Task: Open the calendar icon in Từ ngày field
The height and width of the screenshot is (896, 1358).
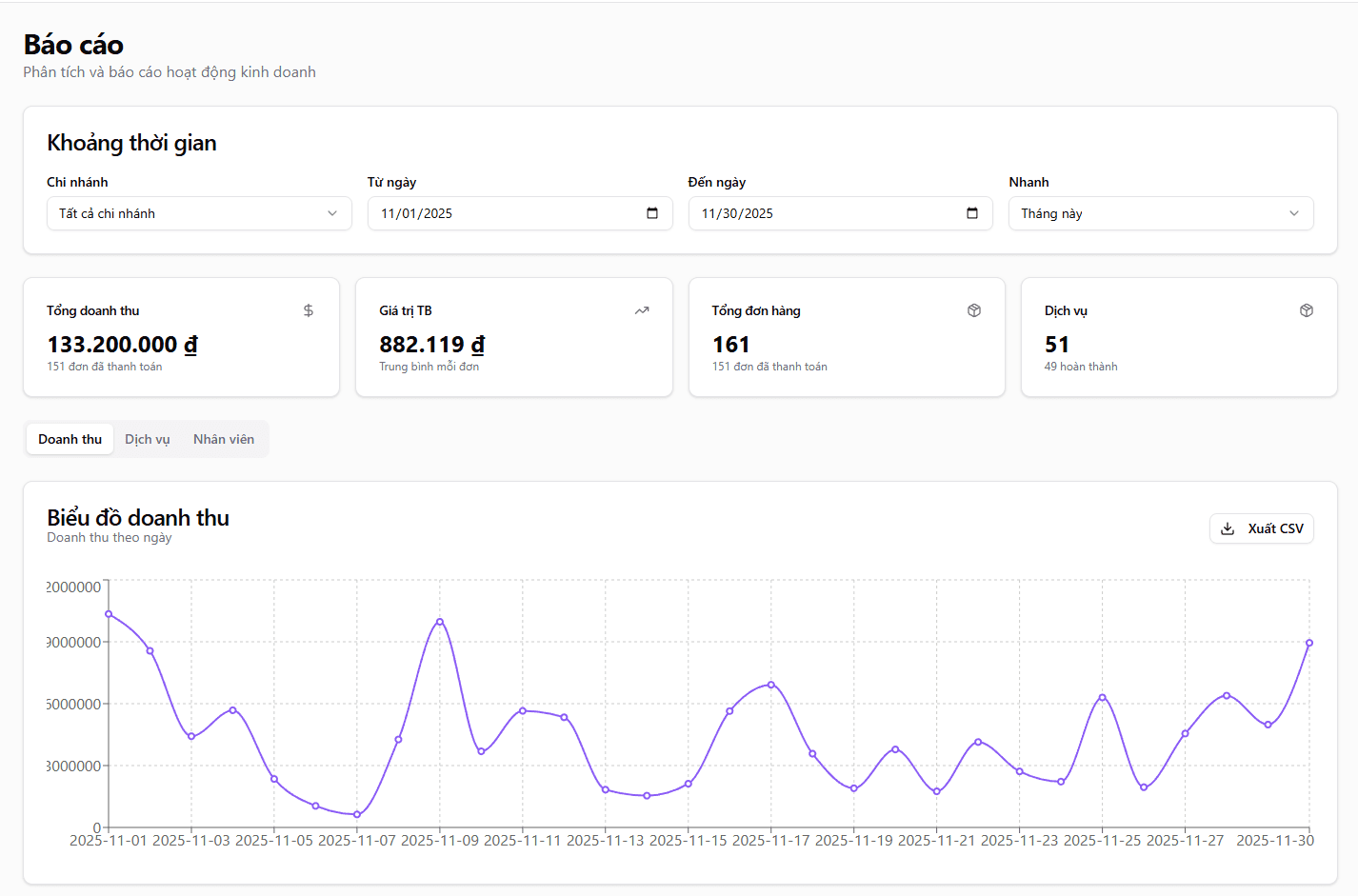Action: tap(651, 213)
